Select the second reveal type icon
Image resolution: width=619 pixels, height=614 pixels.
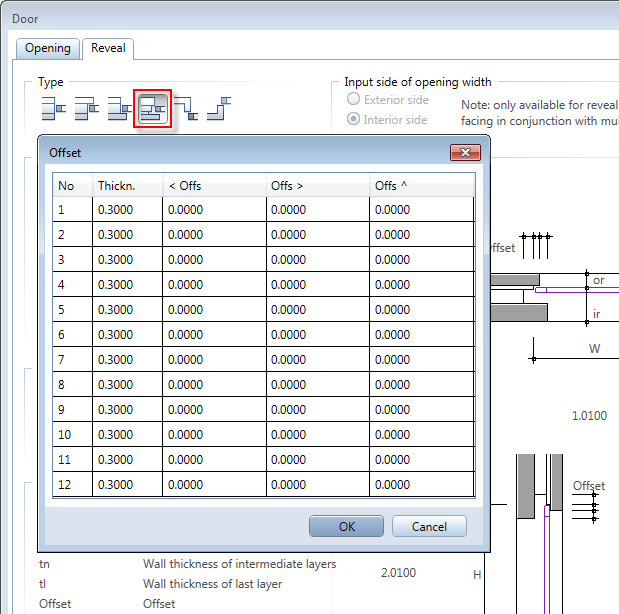pyautogui.click(x=87, y=108)
